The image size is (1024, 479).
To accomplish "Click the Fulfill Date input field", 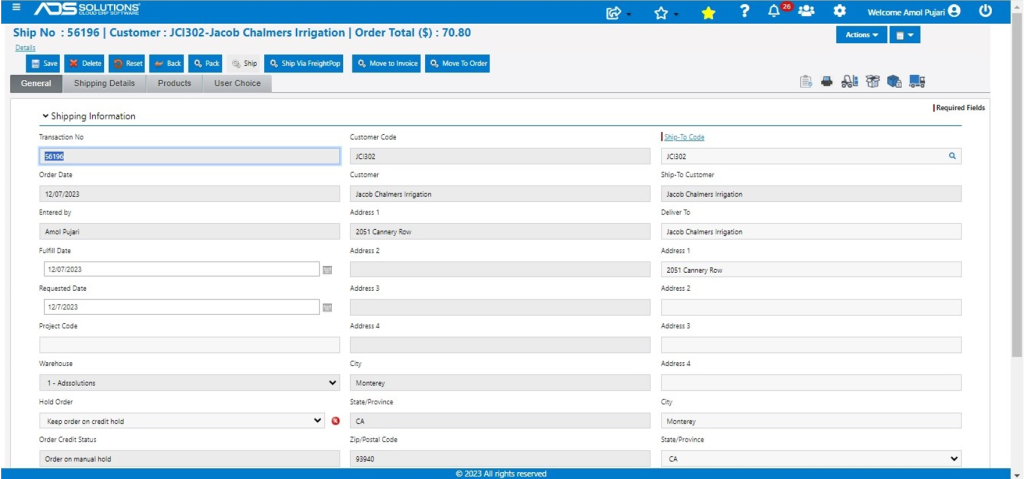I will coord(182,269).
